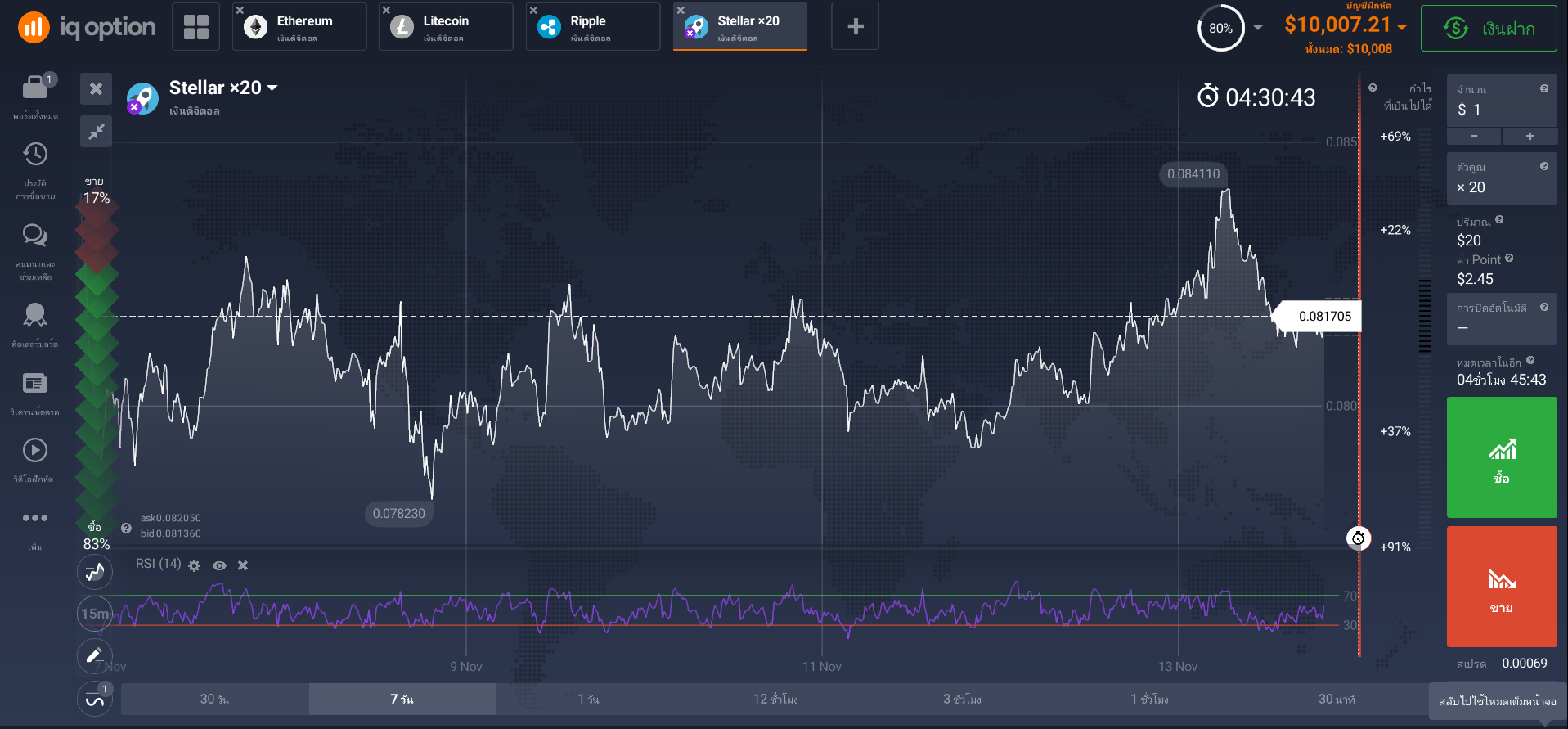The image size is (1568, 729).
Task: Click the green buy button
Action: pyautogui.click(x=1502, y=457)
